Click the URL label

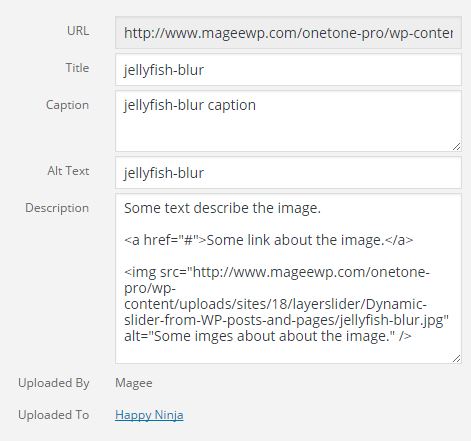click(x=78, y=31)
